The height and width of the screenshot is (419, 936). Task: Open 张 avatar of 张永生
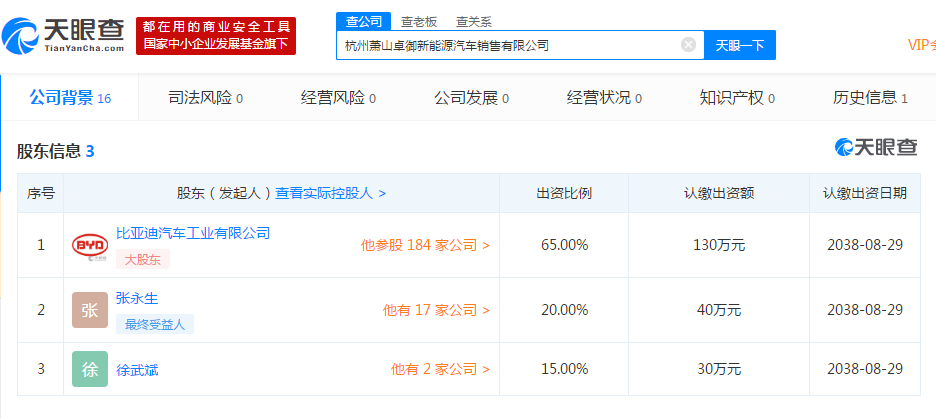coord(90,310)
